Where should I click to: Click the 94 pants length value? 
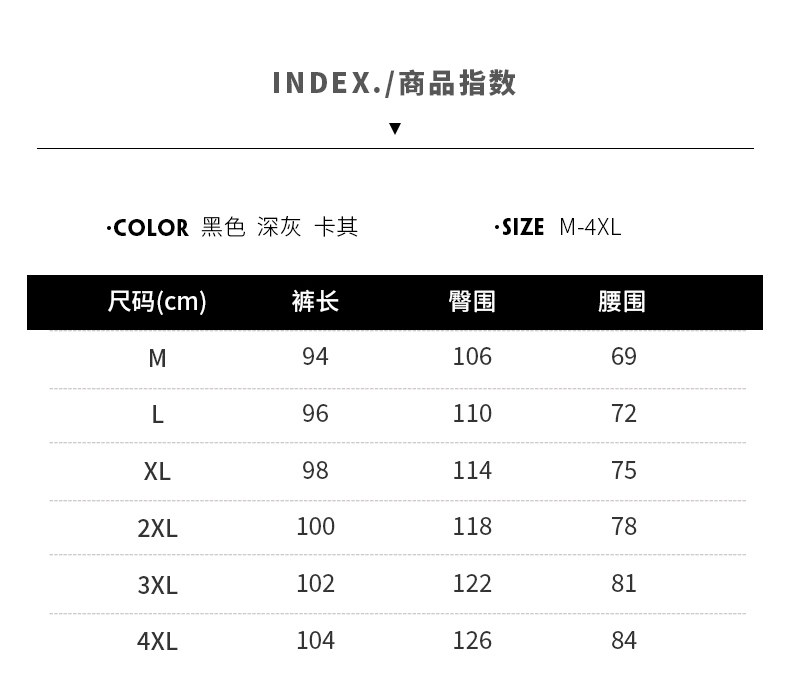click(x=315, y=357)
